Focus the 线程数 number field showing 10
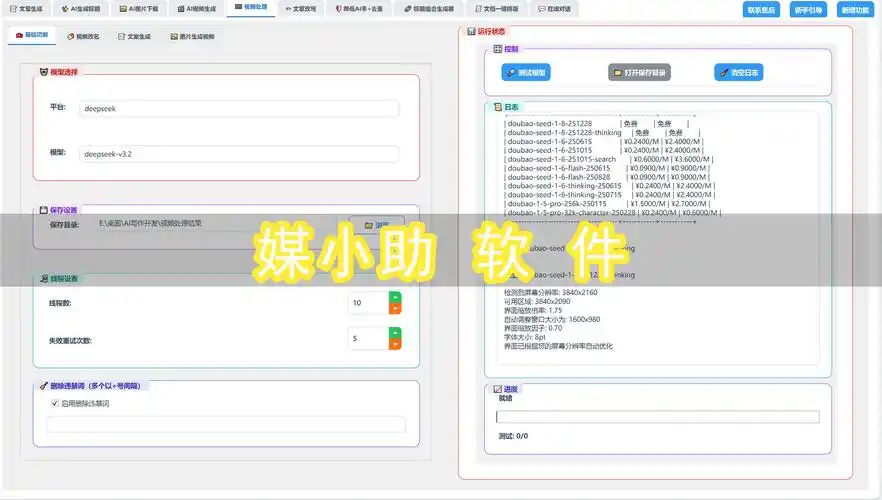This screenshot has width=882, height=500. point(368,303)
